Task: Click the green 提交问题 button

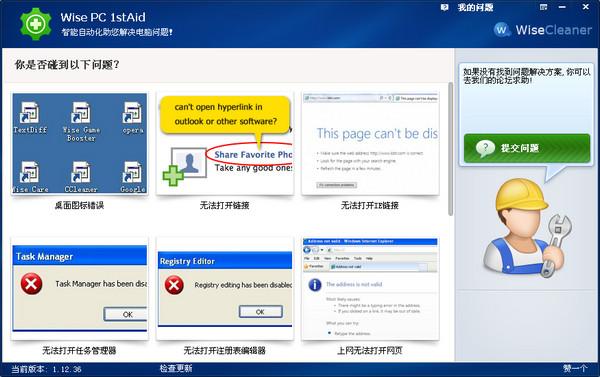Action: [527, 148]
